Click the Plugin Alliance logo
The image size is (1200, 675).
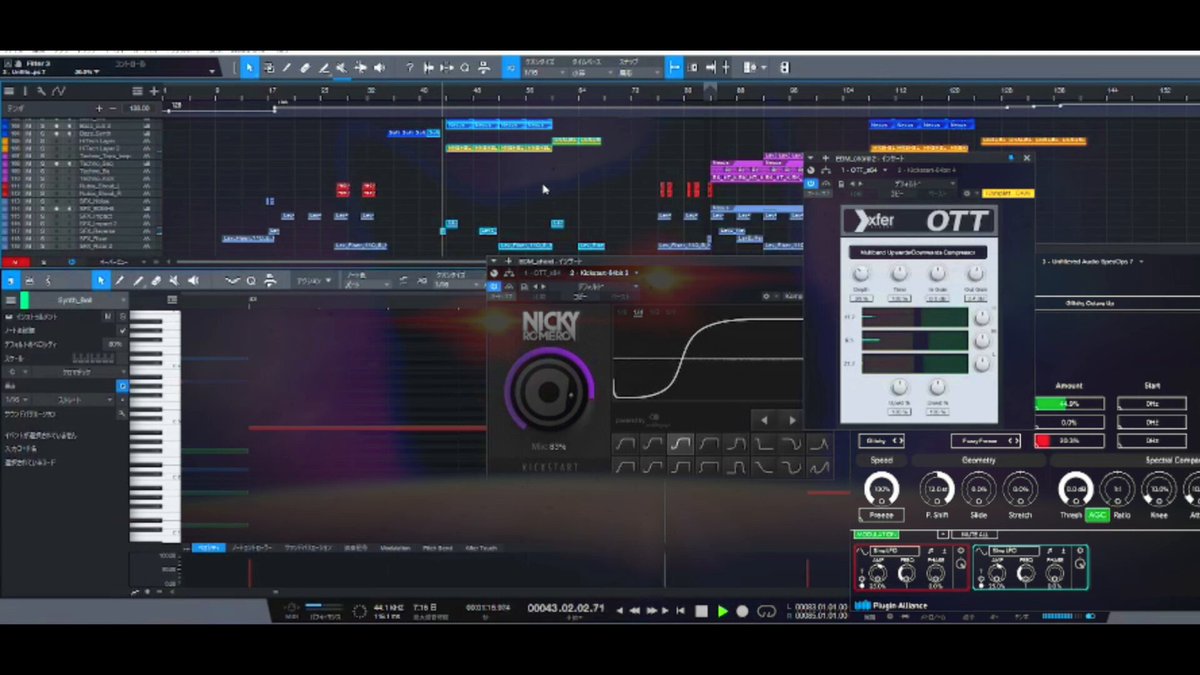(x=892, y=605)
